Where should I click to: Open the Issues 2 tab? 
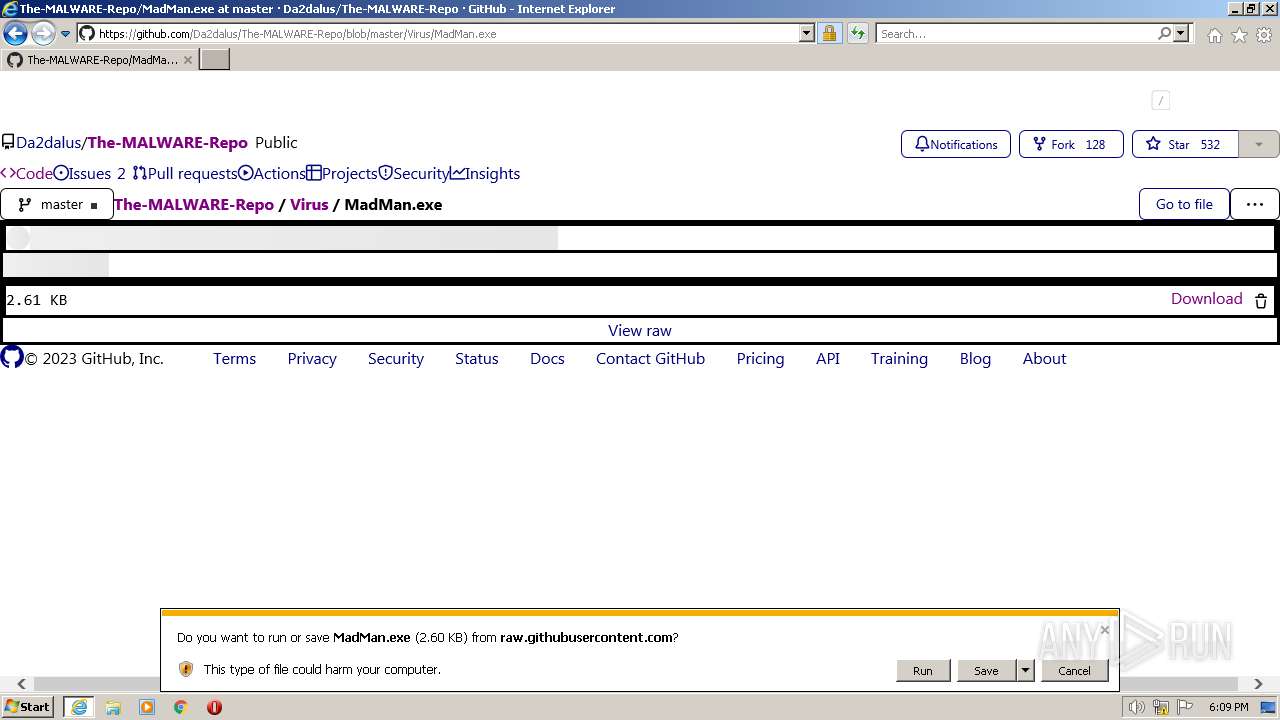pyautogui.click(x=90, y=173)
